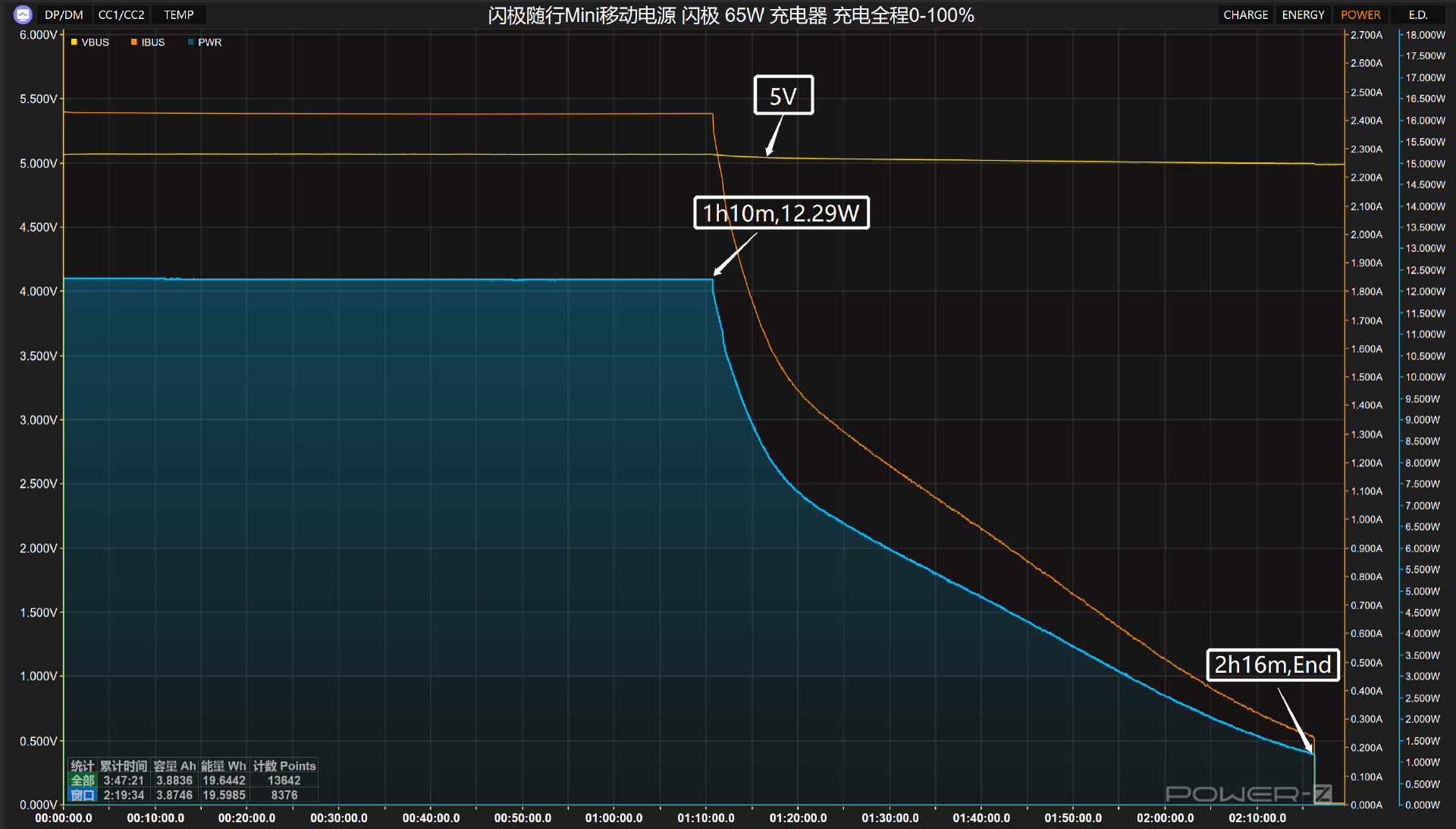Viewport: 1456px width, 829px height.
Task: Click the 01:10:00.0 time axis label
Action: click(706, 818)
